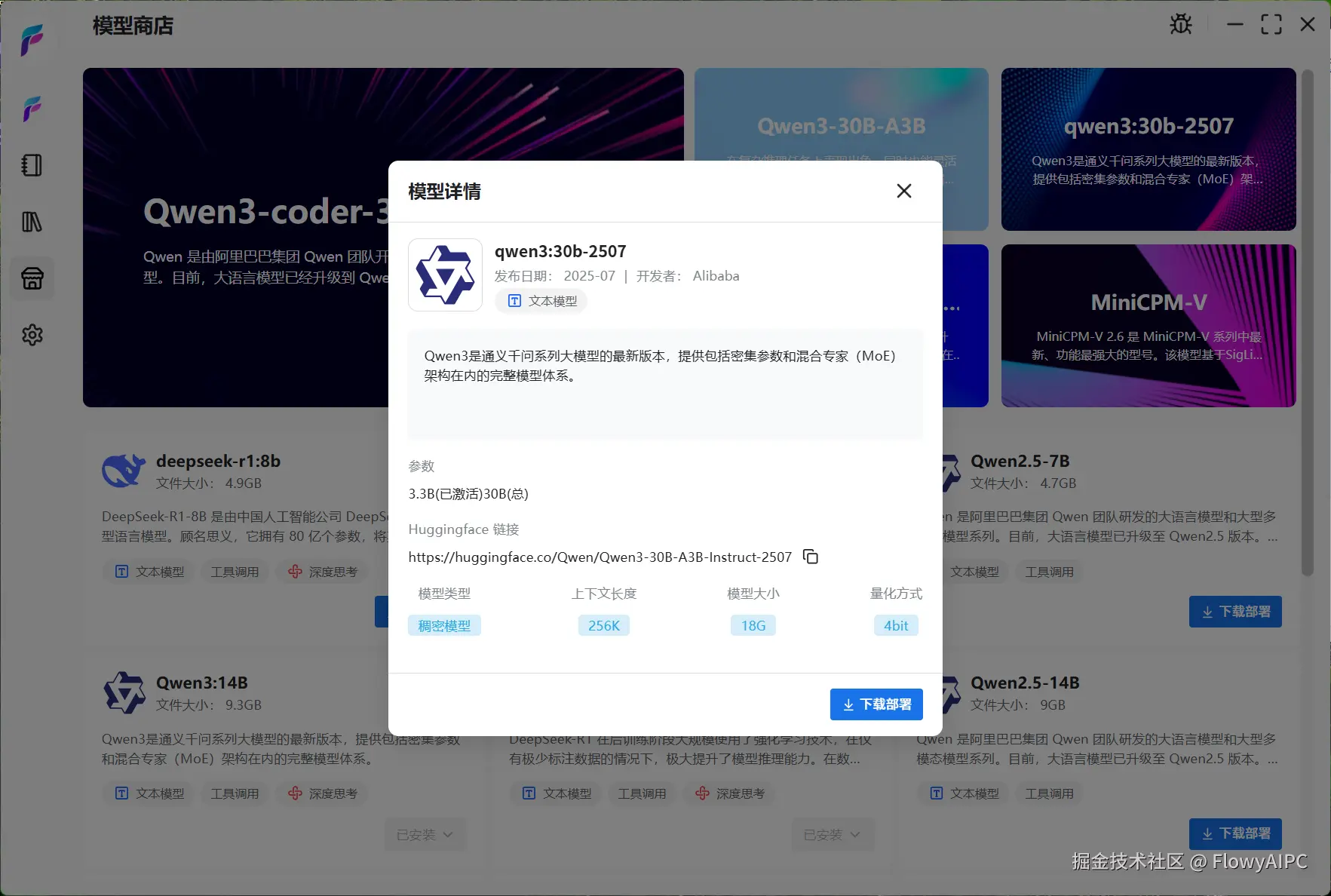Image resolution: width=1331 pixels, height=896 pixels.
Task: Click 下载部署 in the model details dialog
Action: [876, 704]
